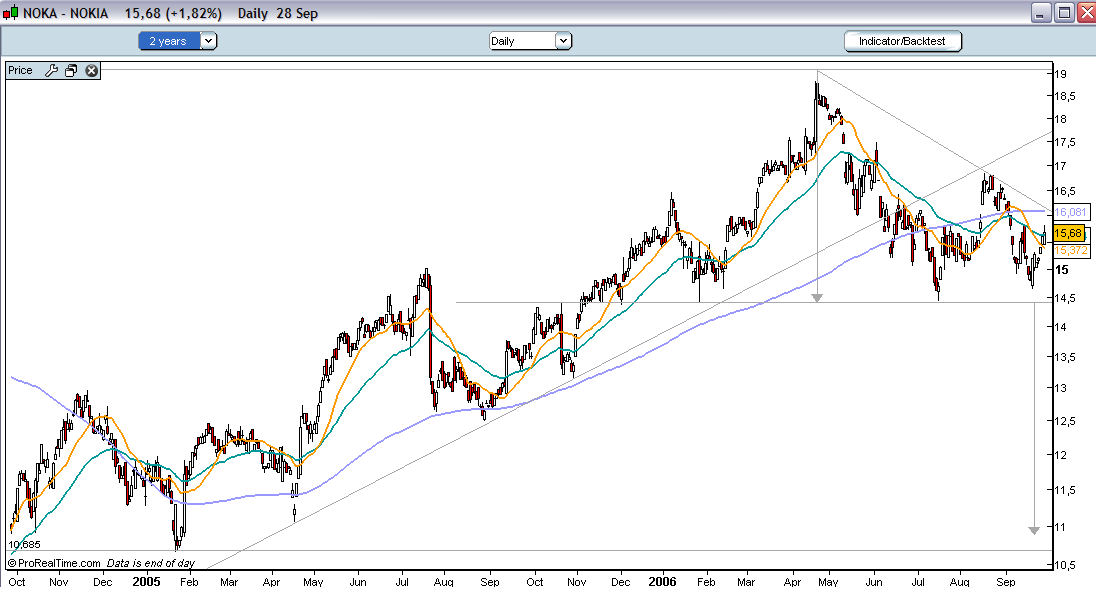The height and width of the screenshot is (598, 1098).
Task: Click the Price panel label
Action: [x=20, y=71]
